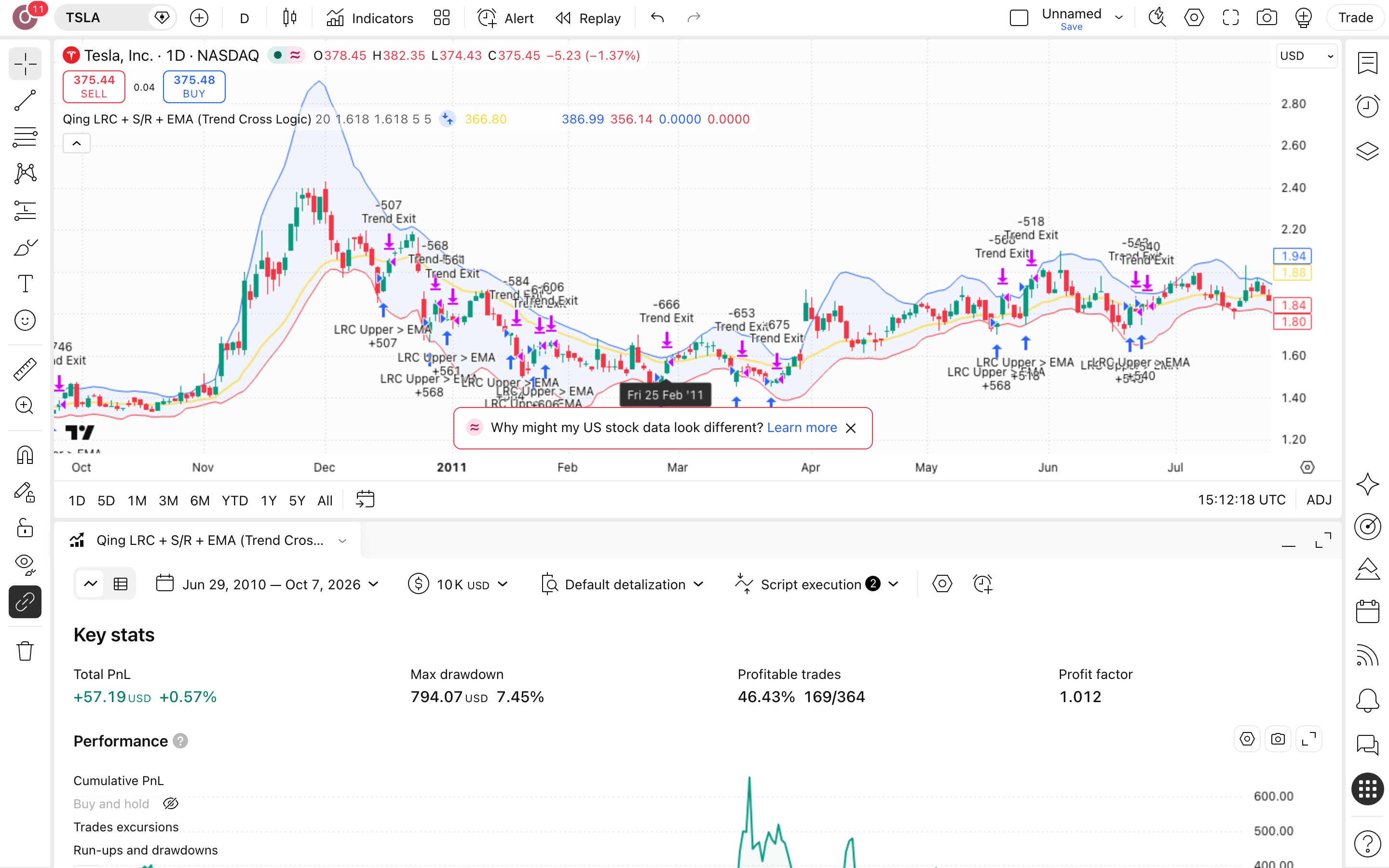The width and height of the screenshot is (1389, 868).
Task: Select the All time range
Action: [325, 500]
